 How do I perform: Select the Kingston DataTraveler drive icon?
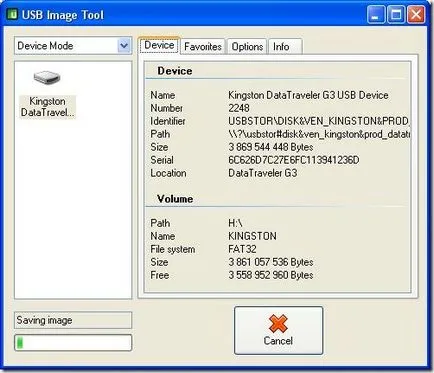point(47,94)
